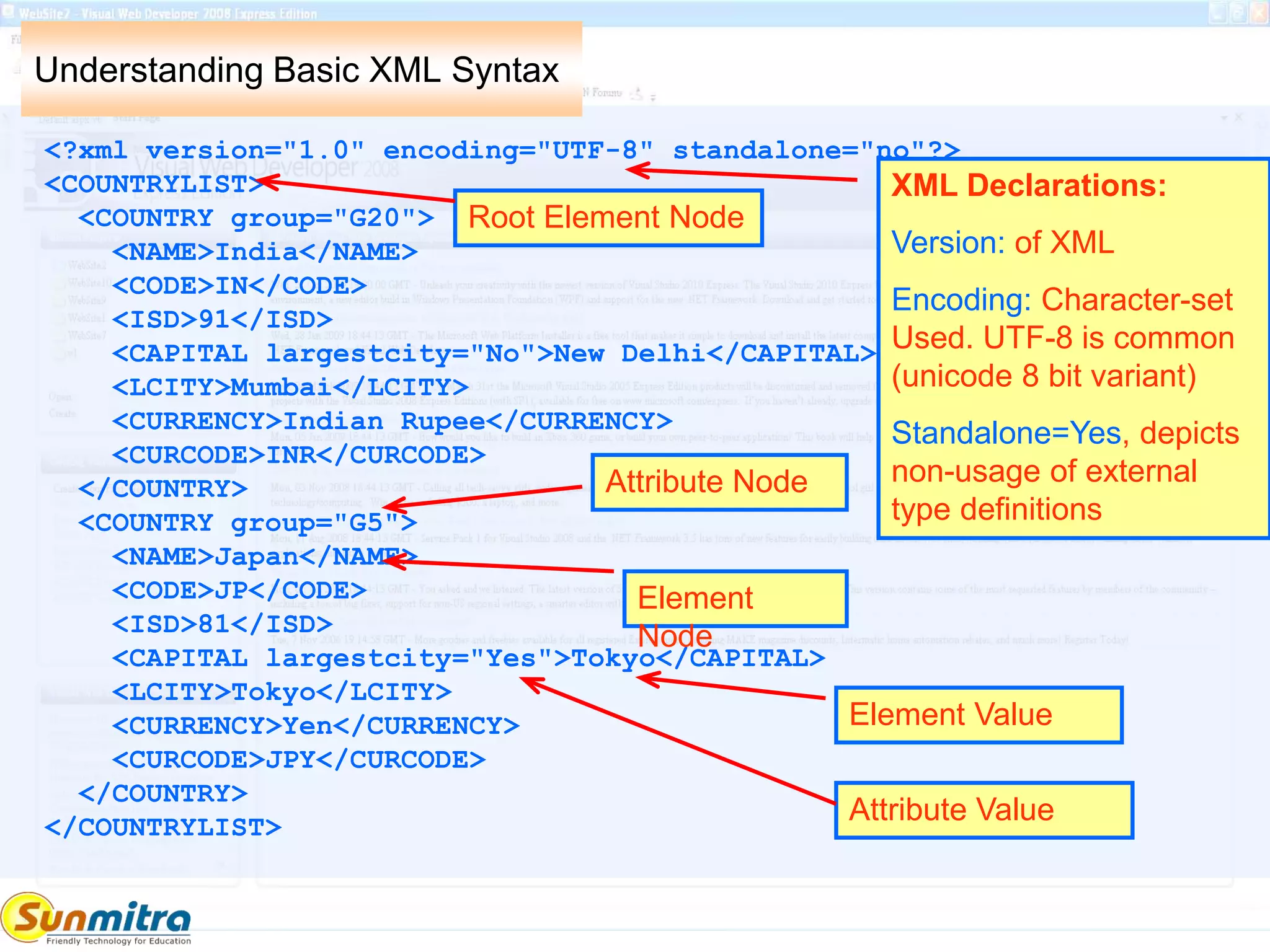Select the <ISD>91</ISD> line
The height and width of the screenshot is (952, 1270).
223,320
